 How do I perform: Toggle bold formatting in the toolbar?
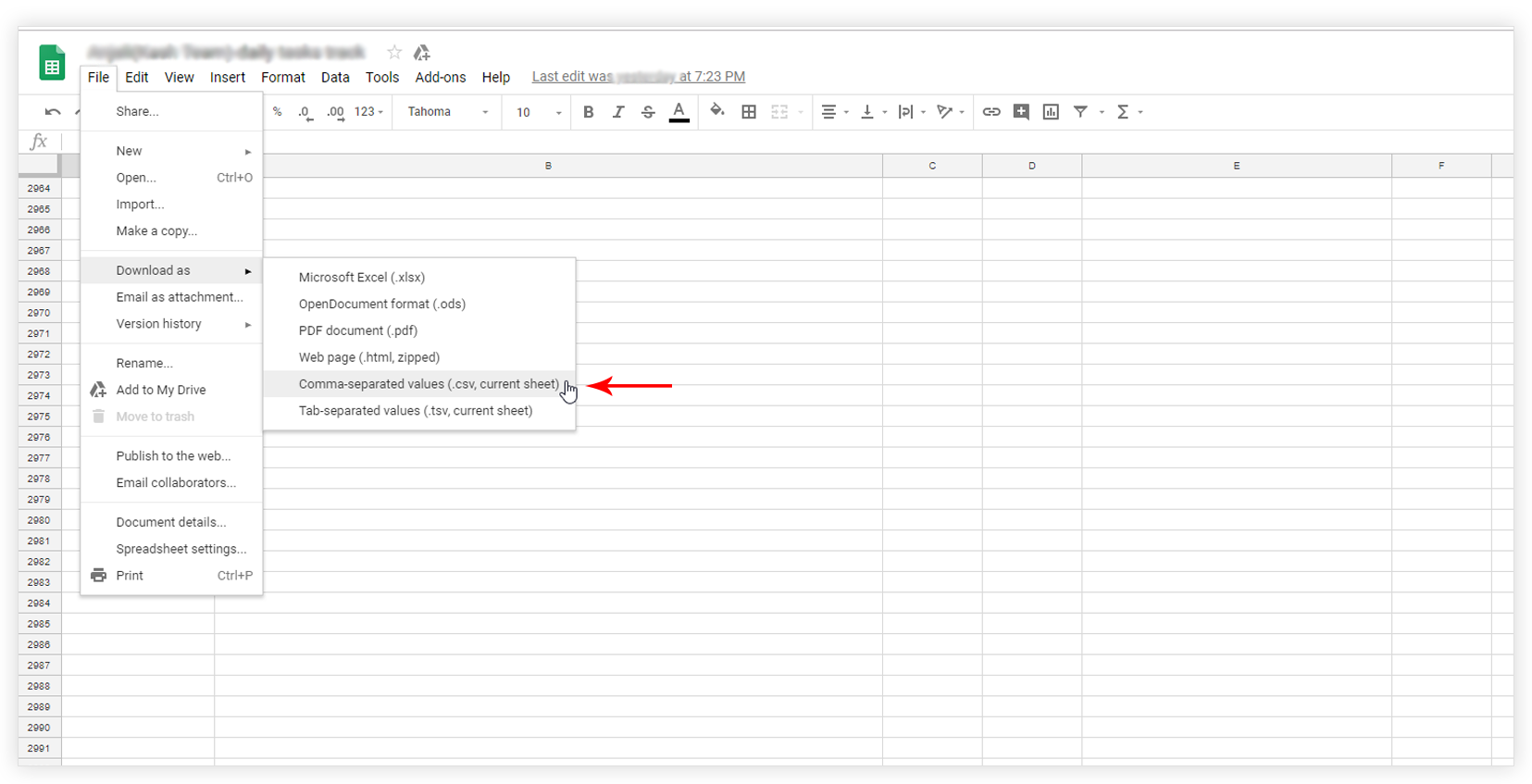[588, 112]
